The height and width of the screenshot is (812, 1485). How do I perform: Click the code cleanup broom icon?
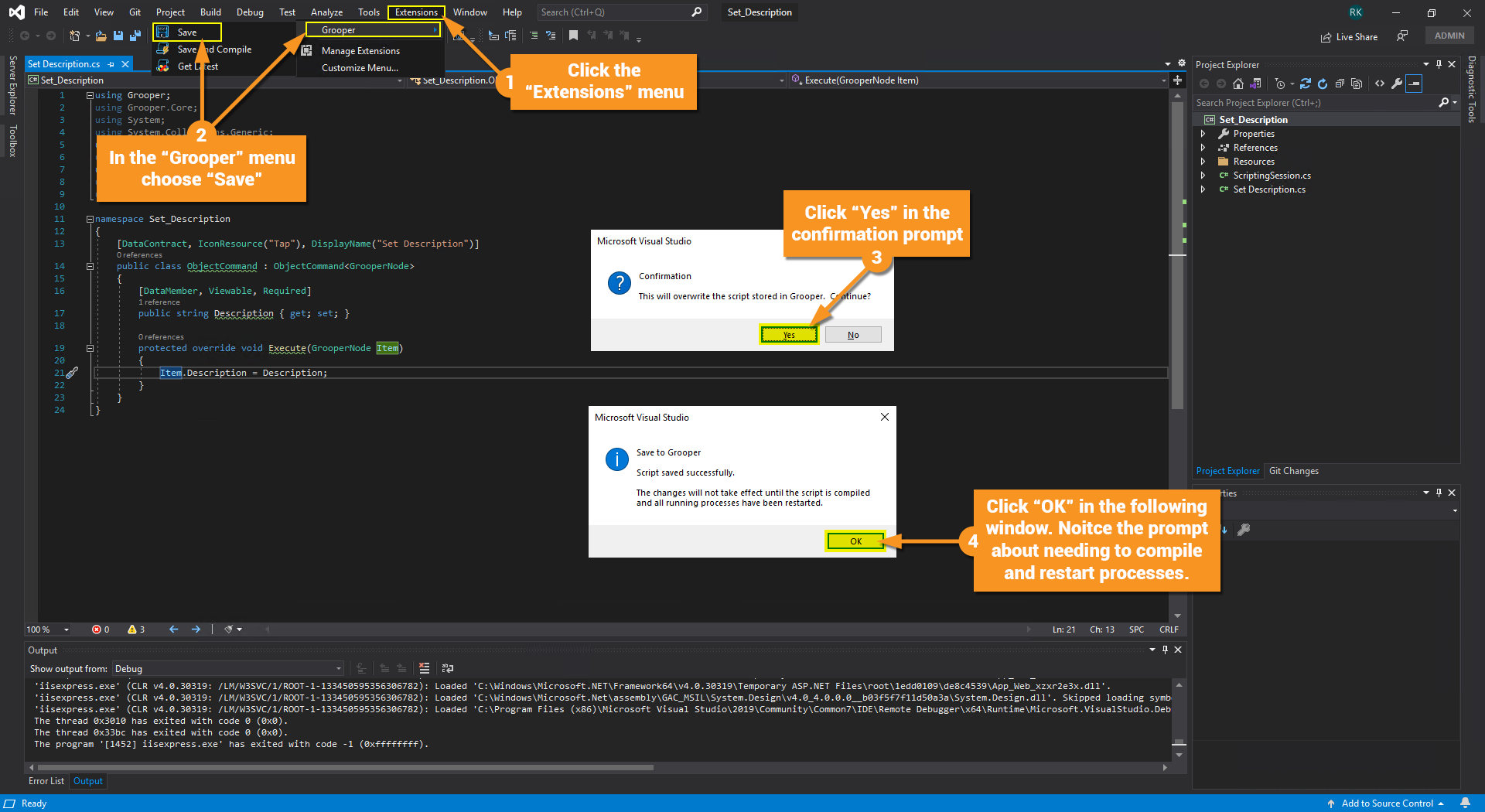pos(229,629)
